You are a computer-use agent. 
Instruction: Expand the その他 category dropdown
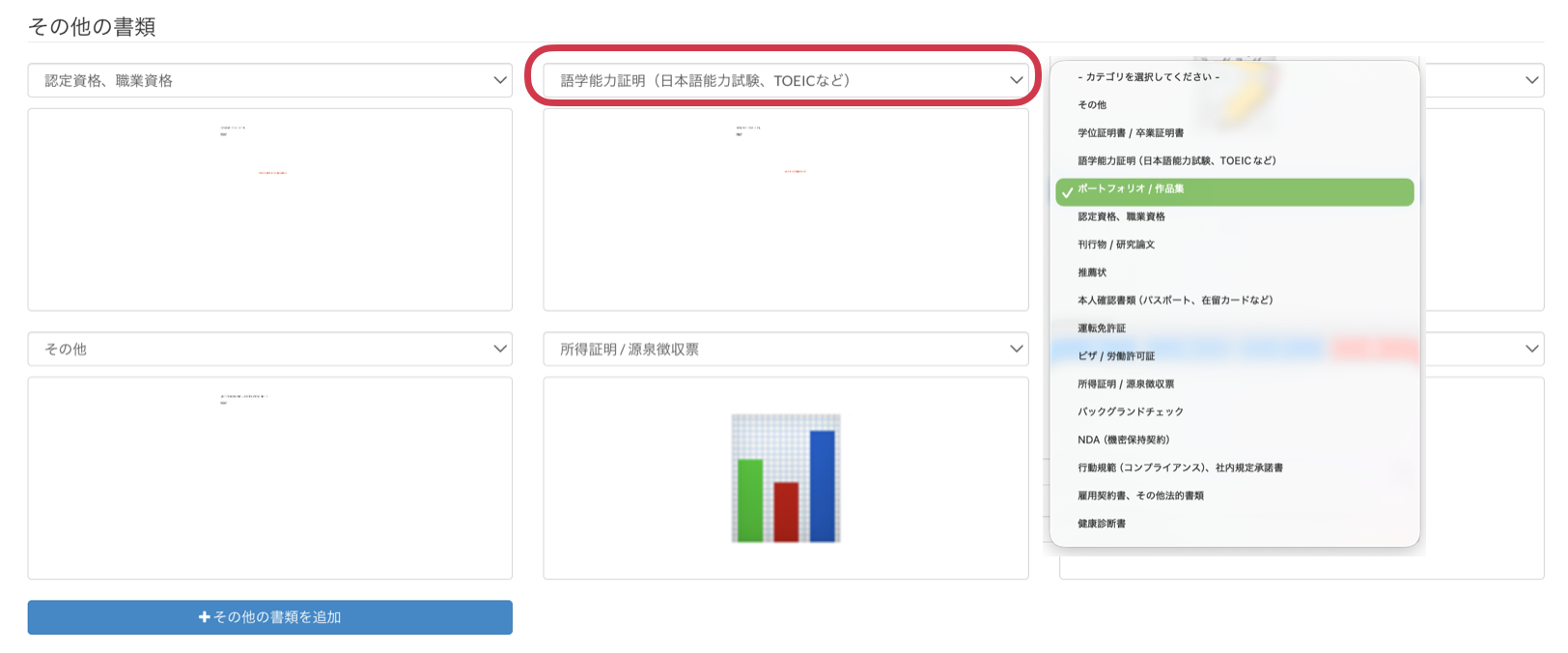click(x=269, y=349)
